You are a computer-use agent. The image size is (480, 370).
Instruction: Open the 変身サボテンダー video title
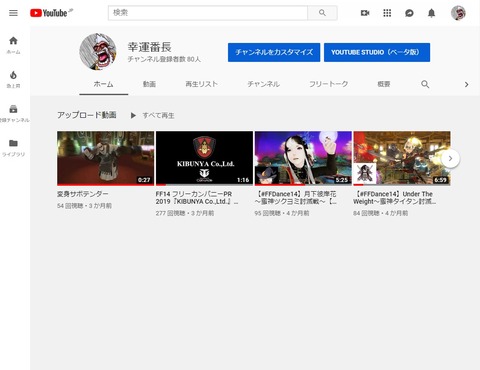[x=83, y=194]
